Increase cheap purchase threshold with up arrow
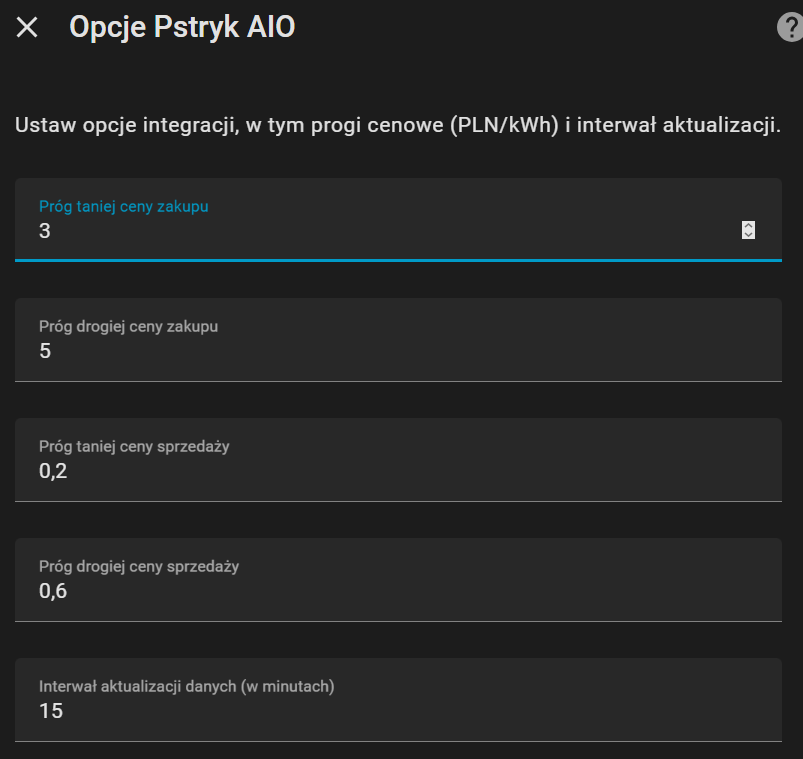The height and width of the screenshot is (759, 803). click(x=748, y=225)
